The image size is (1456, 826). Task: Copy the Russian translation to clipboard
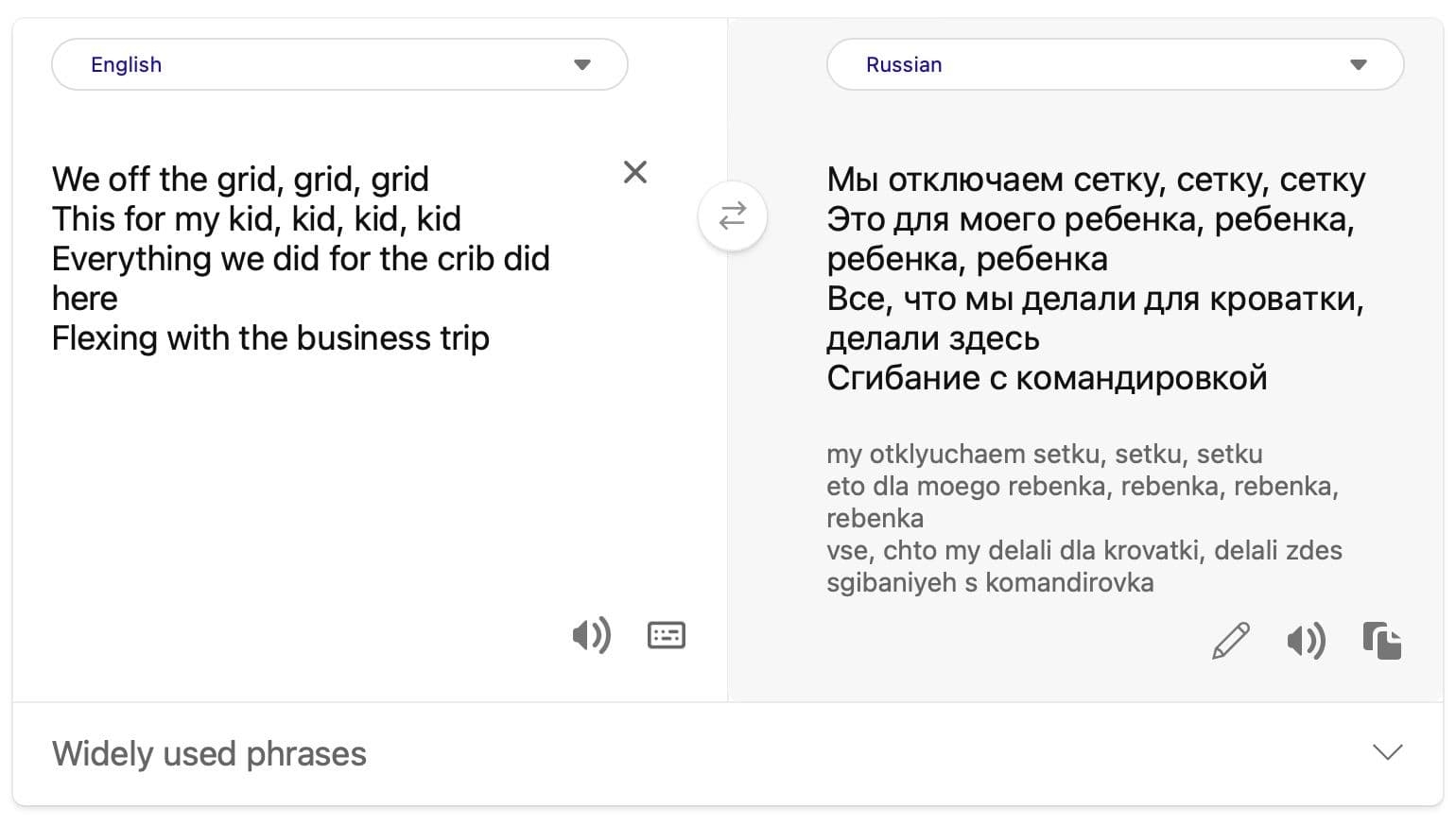click(1381, 641)
